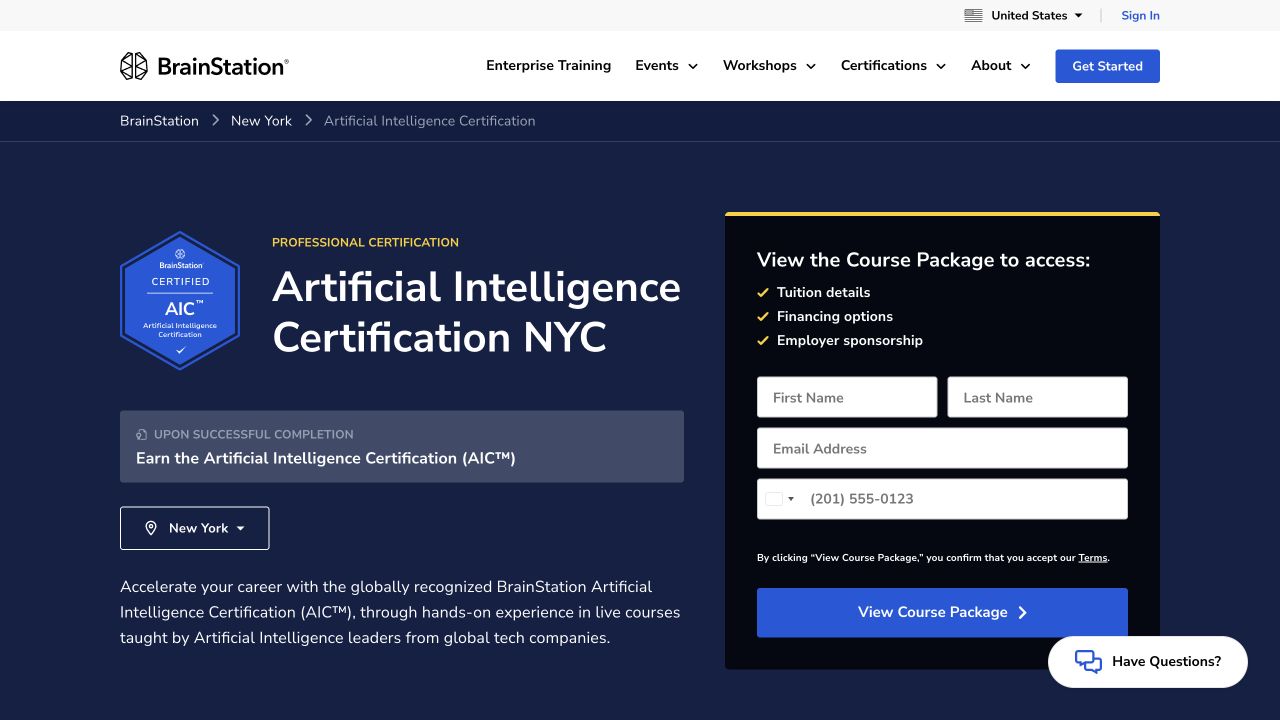Click the Earn the Artificial Intelligence Certification text
Viewport: 1280px width, 720px height.
click(x=326, y=458)
